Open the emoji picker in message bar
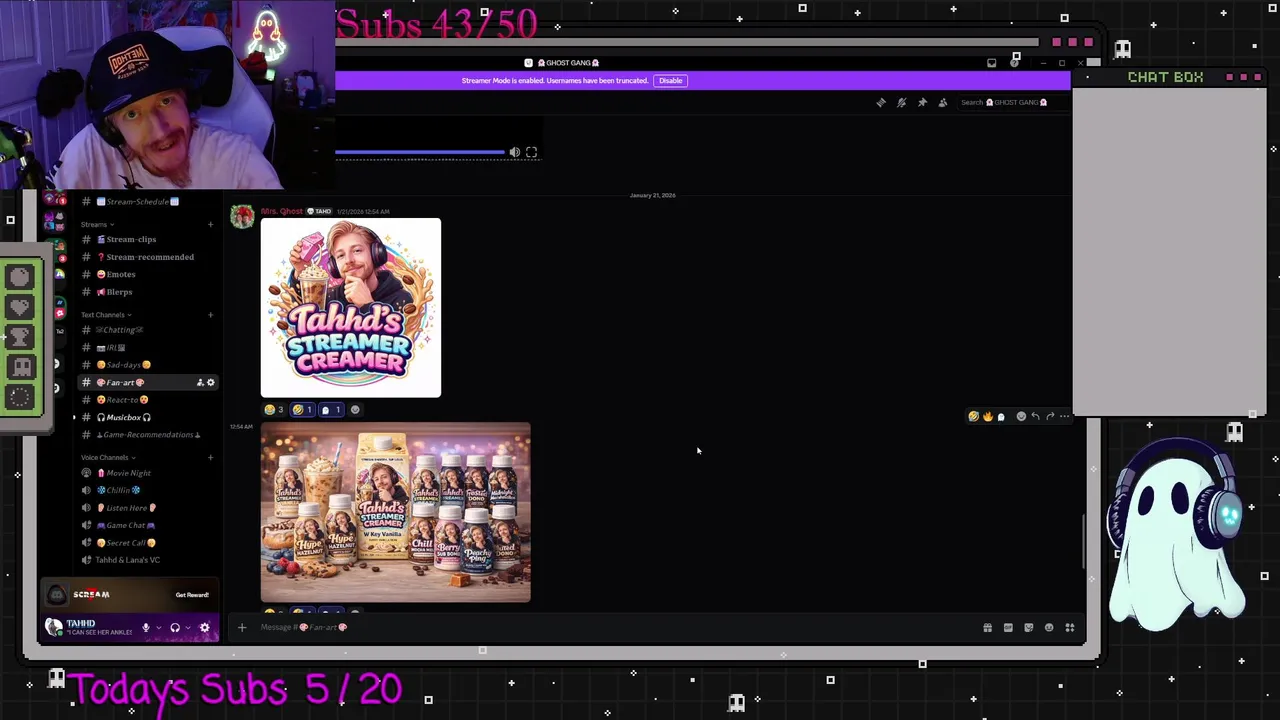Image resolution: width=1280 pixels, height=720 pixels. [1049, 627]
